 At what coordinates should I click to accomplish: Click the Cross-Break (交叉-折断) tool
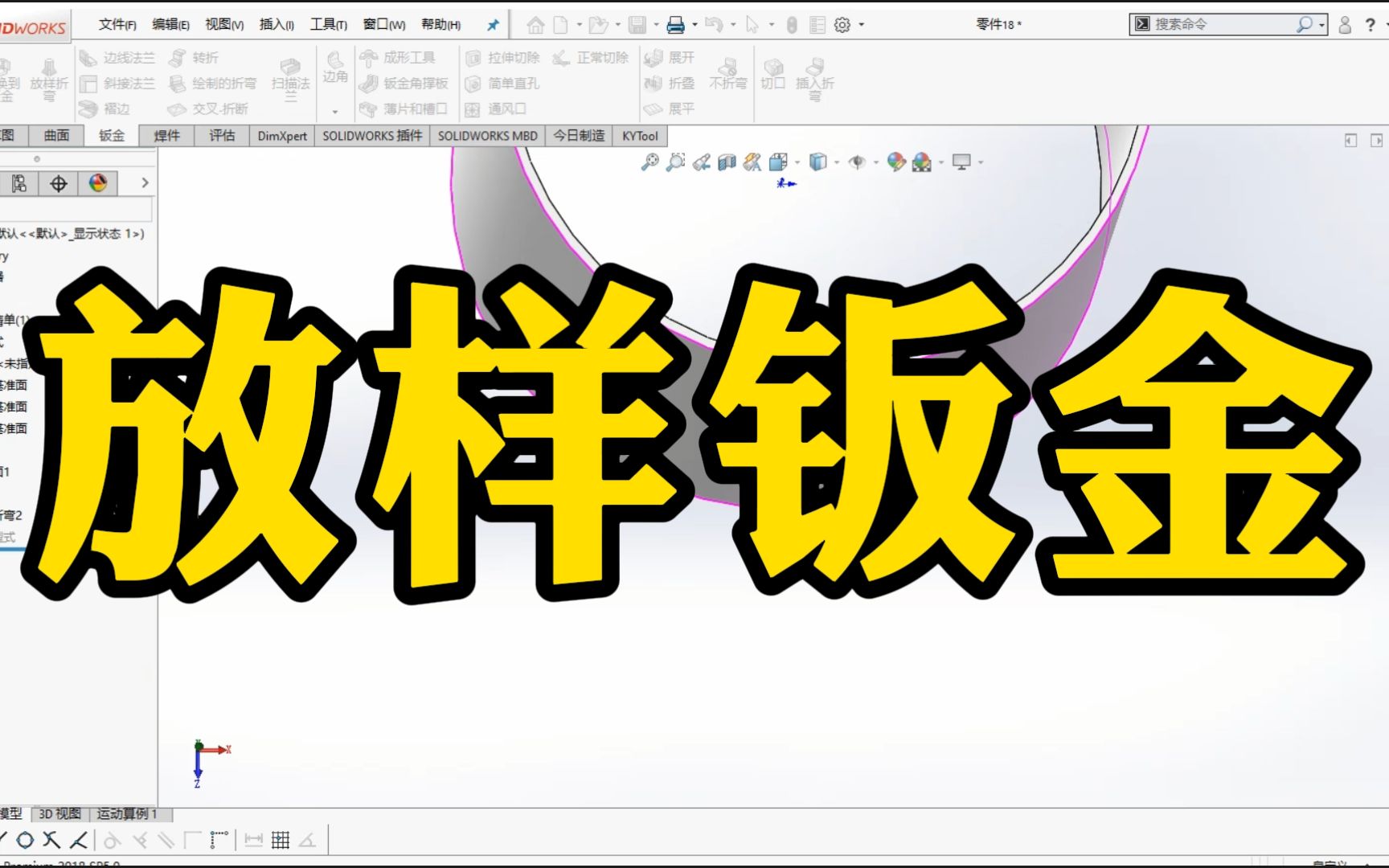tap(208, 108)
